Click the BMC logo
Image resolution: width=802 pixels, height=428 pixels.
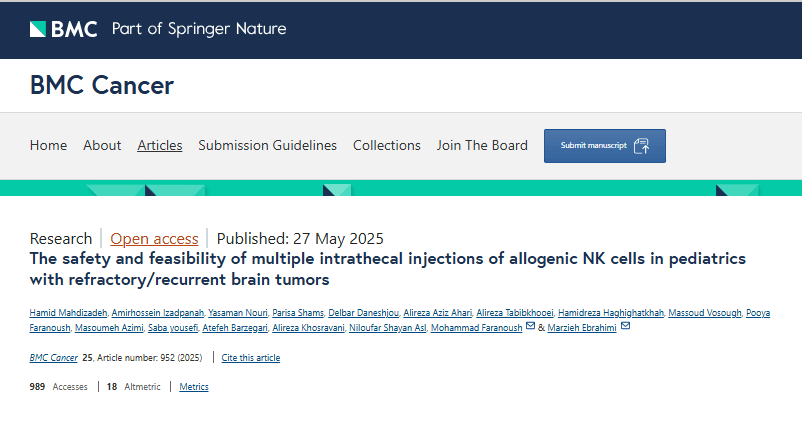(x=64, y=29)
